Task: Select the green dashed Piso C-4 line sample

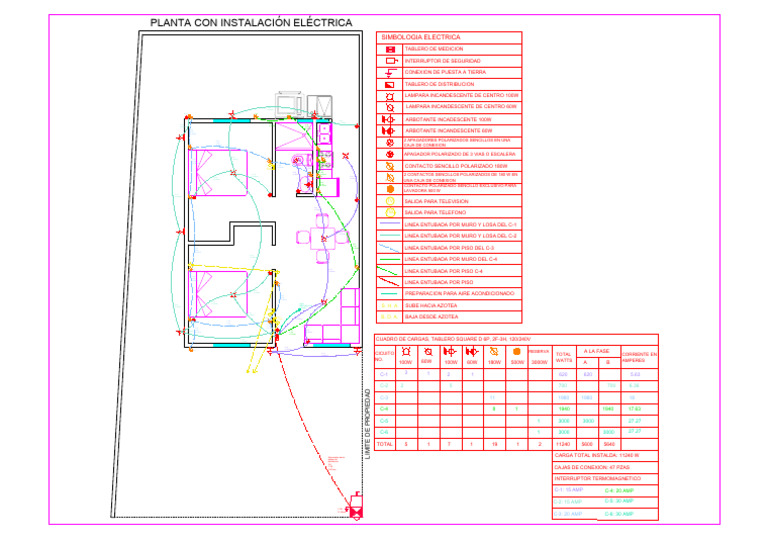Action: [x=387, y=271]
